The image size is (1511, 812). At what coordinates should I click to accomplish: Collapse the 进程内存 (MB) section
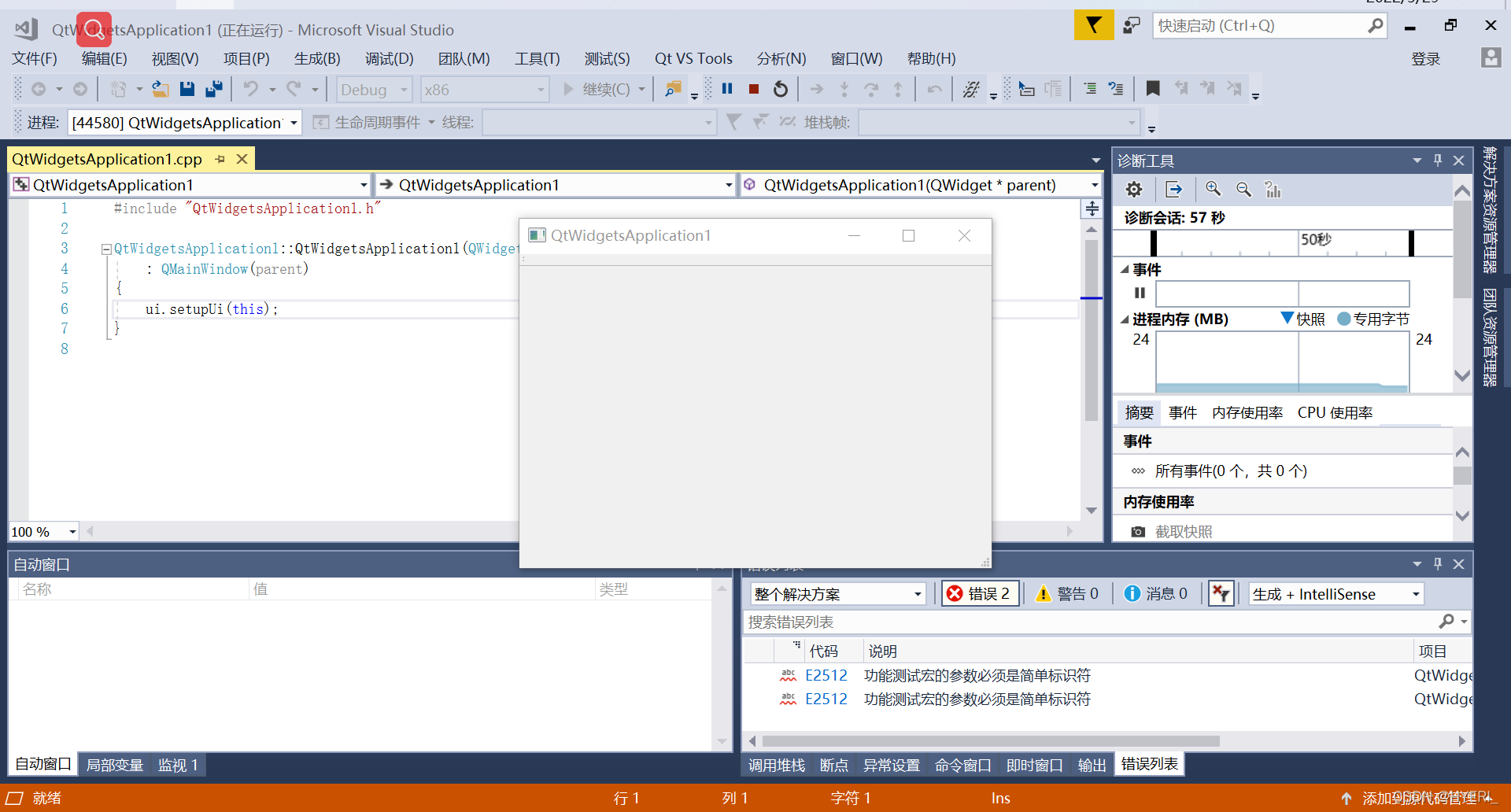[x=1125, y=319]
